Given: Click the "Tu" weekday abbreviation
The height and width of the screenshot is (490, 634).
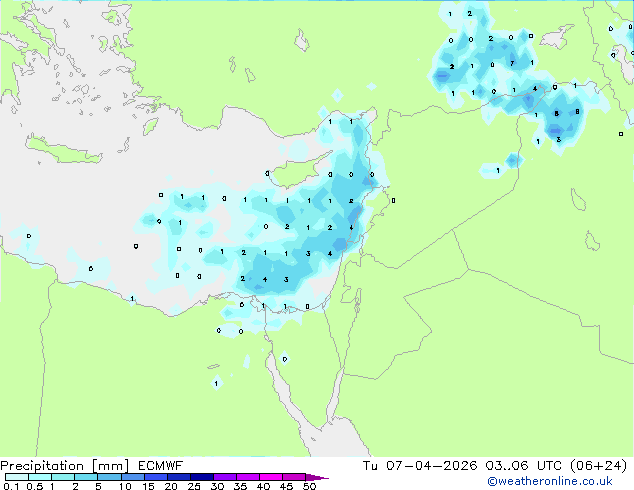Looking at the screenshot, I should (x=370, y=466).
